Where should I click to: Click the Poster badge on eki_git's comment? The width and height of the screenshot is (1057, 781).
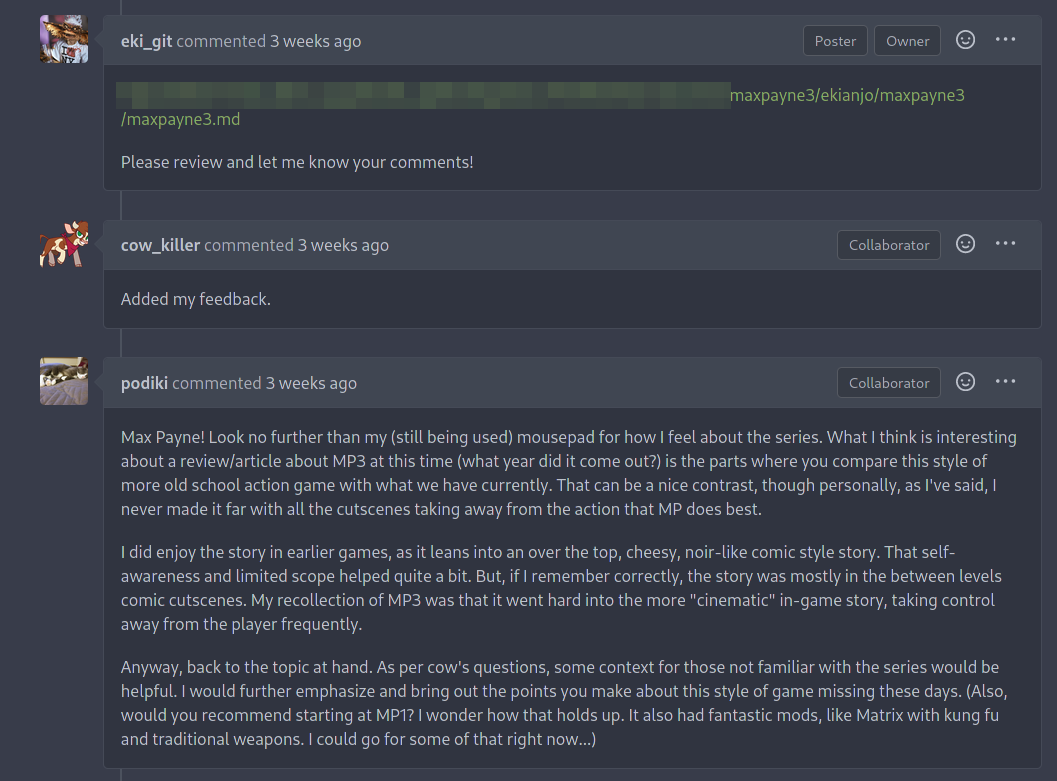point(835,41)
